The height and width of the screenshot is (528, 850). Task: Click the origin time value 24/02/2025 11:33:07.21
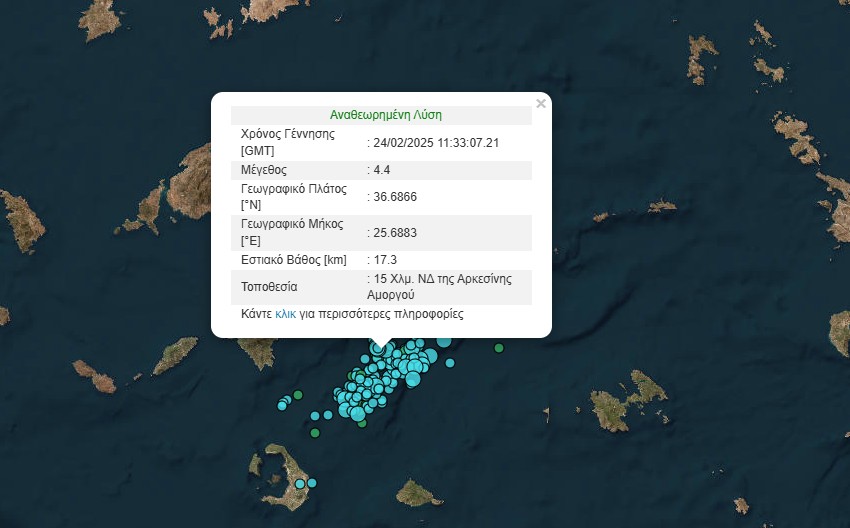(x=436, y=143)
